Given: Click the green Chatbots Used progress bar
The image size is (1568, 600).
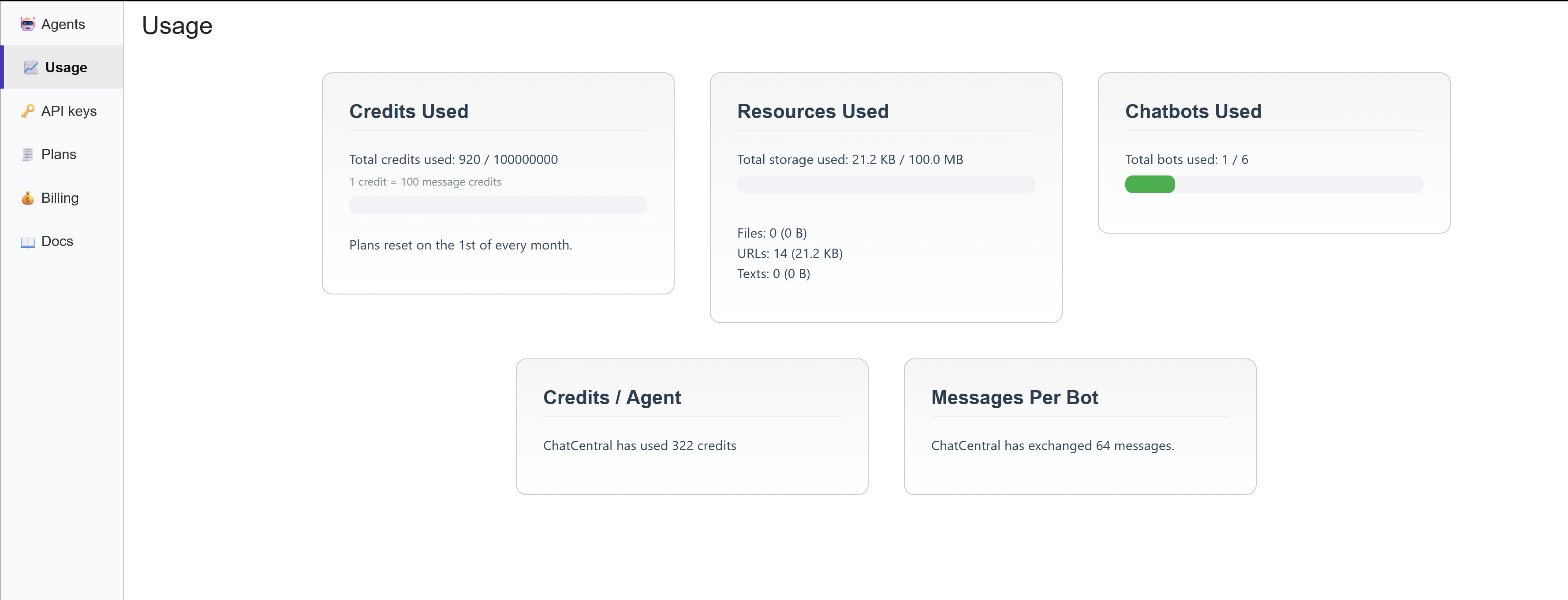Looking at the screenshot, I should click(x=1149, y=184).
